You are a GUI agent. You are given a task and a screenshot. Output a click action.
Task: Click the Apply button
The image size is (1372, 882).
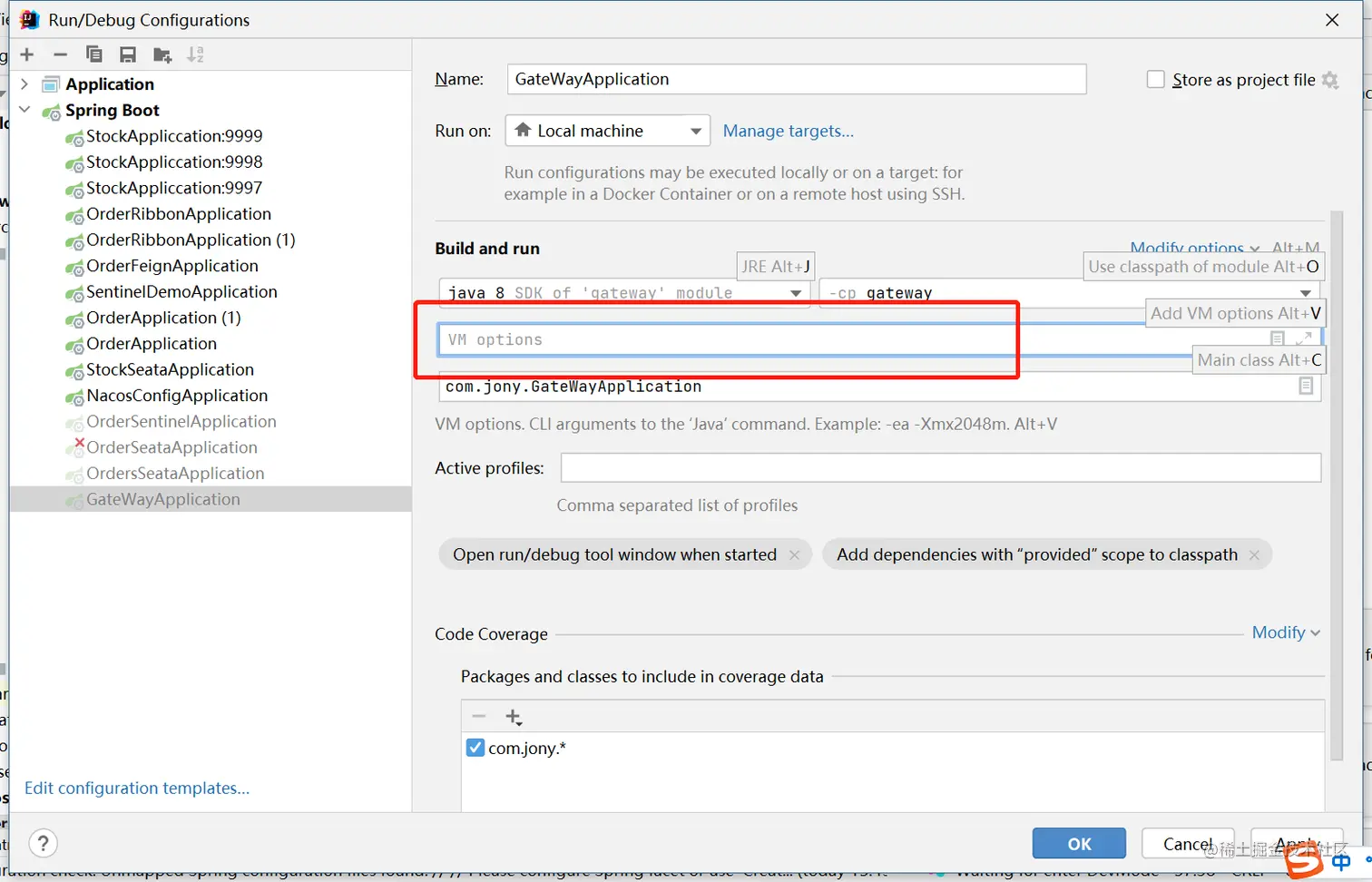tap(1297, 844)
